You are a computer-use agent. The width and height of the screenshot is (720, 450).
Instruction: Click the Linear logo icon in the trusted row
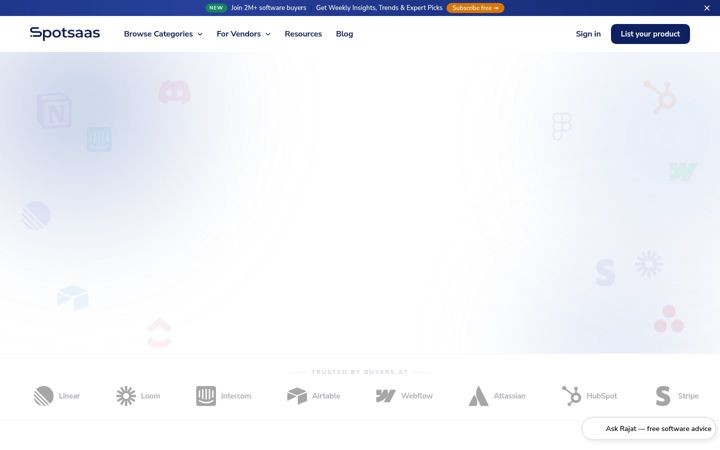click(x=44, y=396)
